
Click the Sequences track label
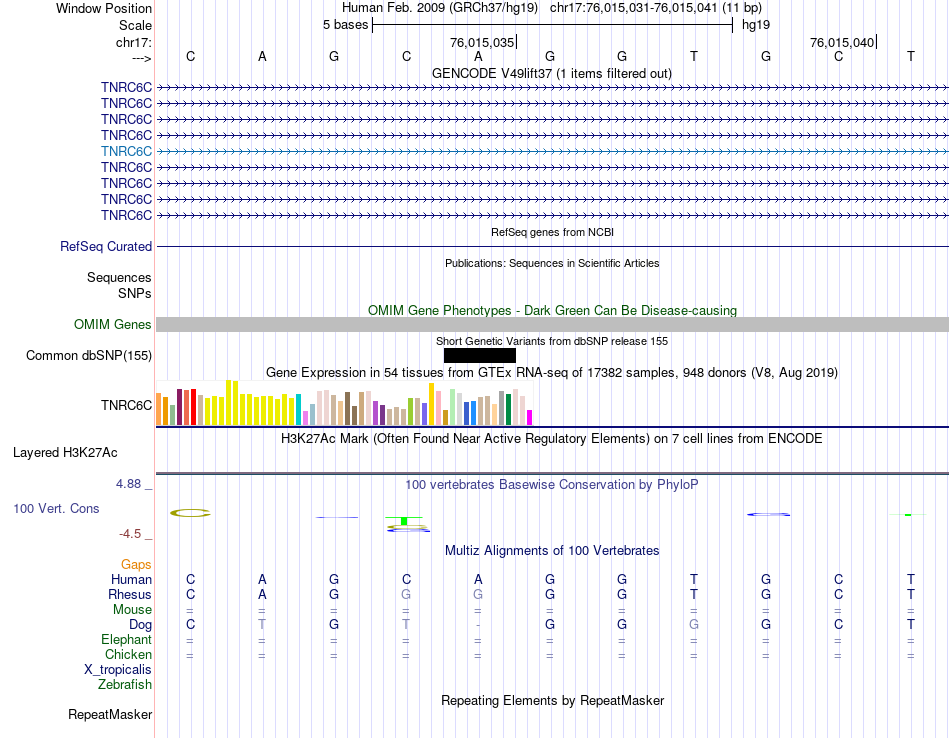tap(119, 278)
